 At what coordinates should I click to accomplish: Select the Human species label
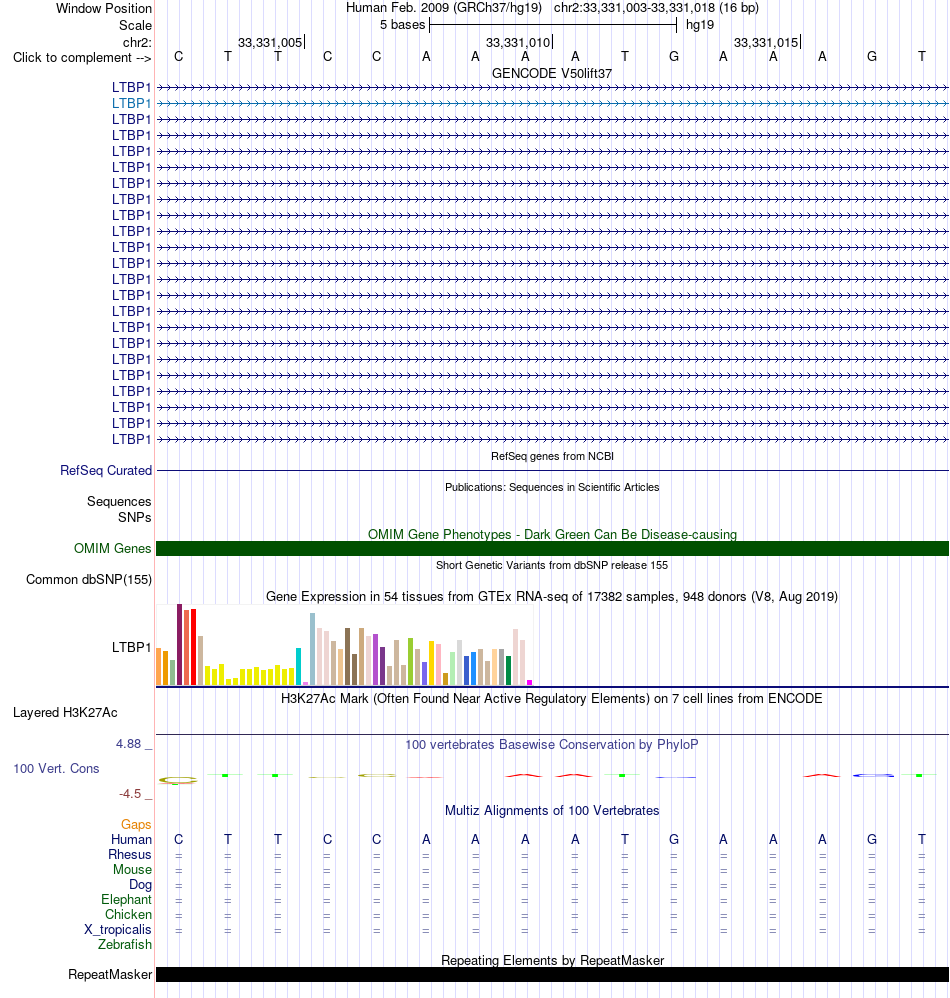click(132, 839)
